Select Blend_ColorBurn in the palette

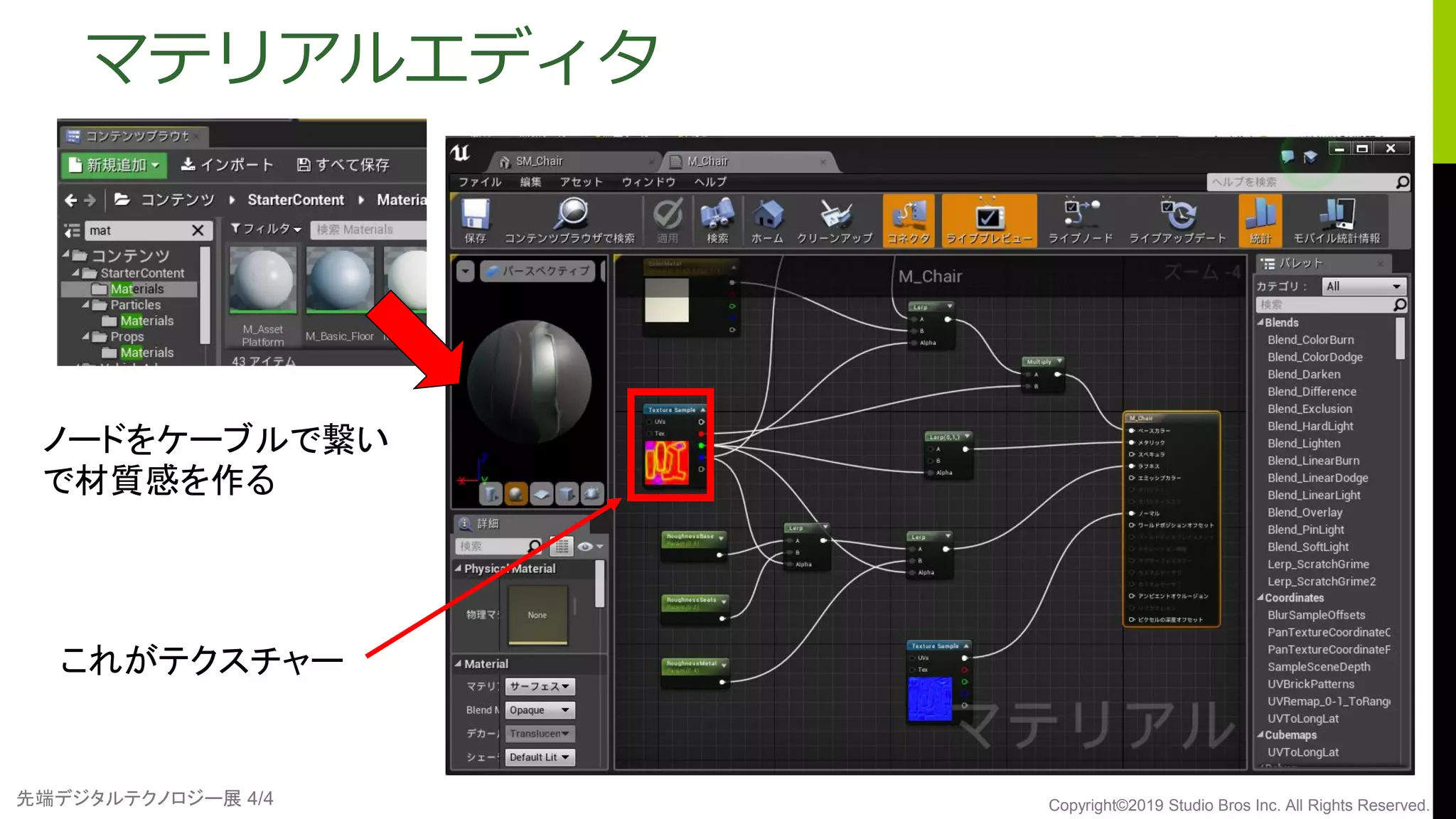pyautogui.click(x=1311, y=340)
